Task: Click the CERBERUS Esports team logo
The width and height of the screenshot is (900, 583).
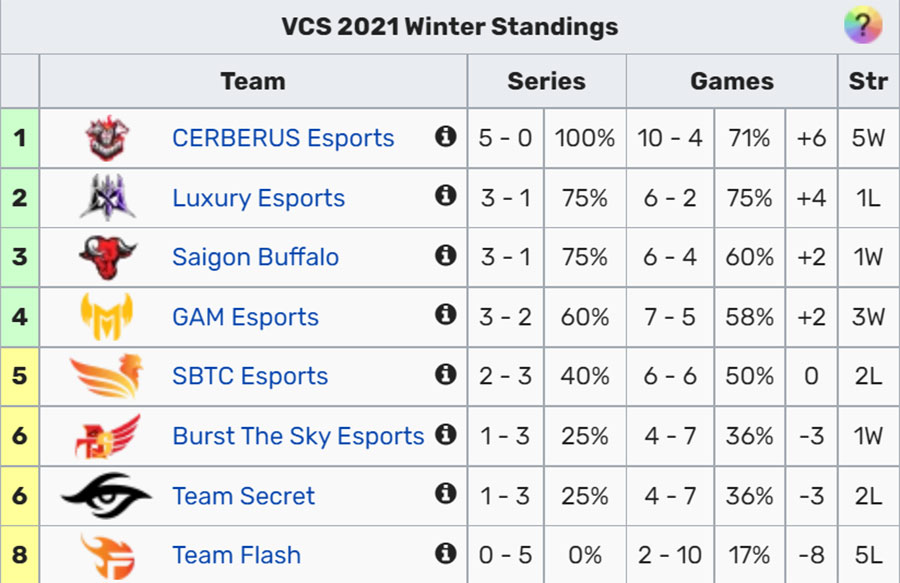Action: coord(107,138)
